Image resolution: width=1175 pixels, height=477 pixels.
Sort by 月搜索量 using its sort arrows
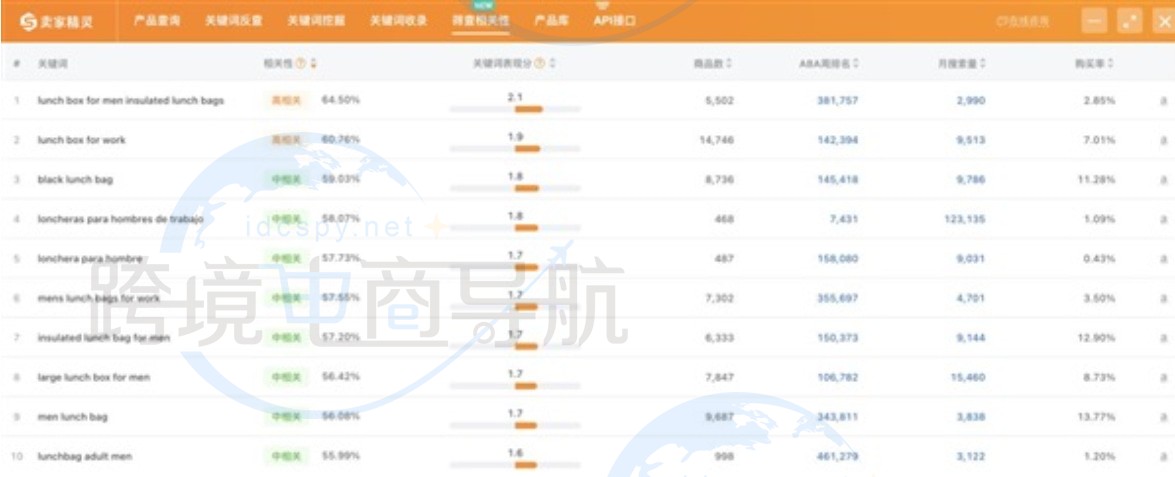(983, 64)
